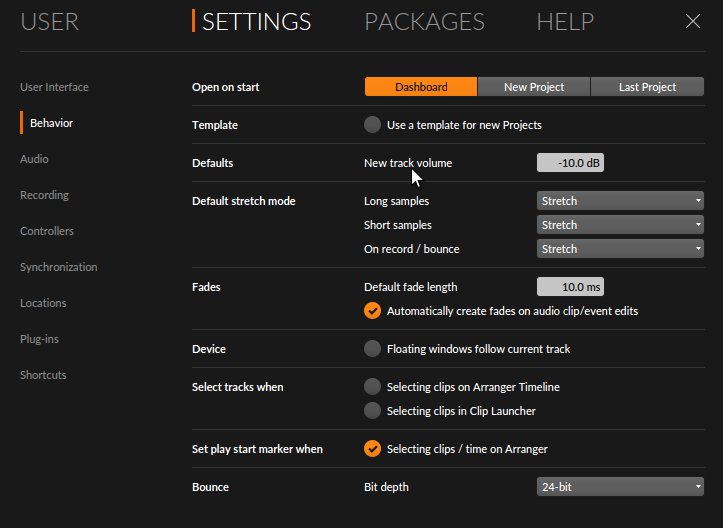Select Dashboard as the start option

[421, 87]
